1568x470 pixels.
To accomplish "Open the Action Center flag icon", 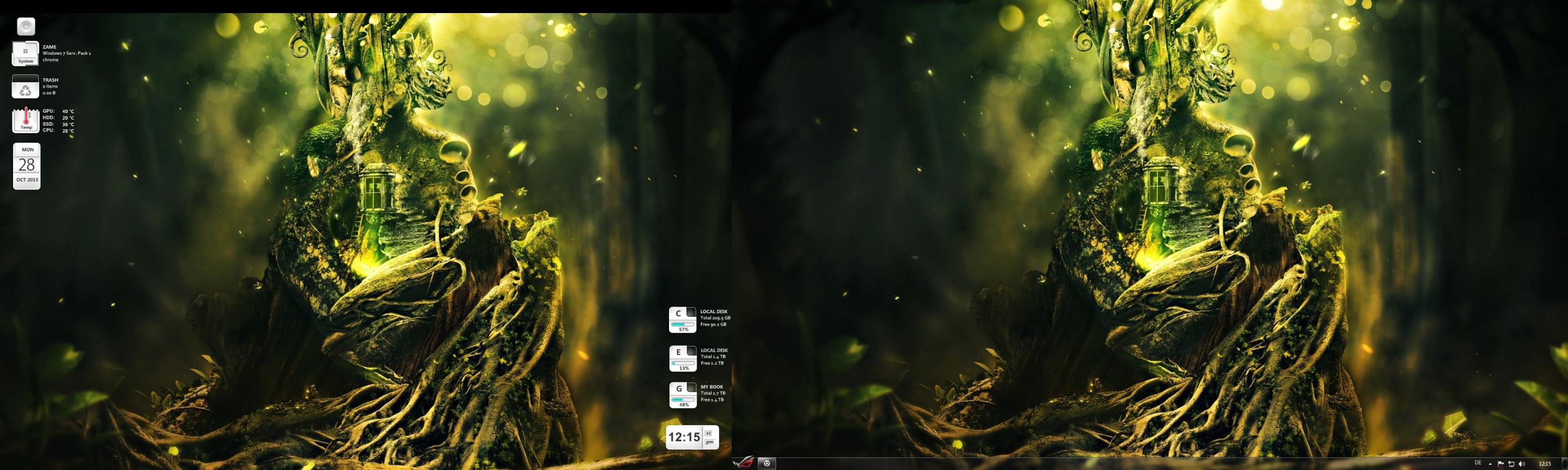I will pos(1501,464).
